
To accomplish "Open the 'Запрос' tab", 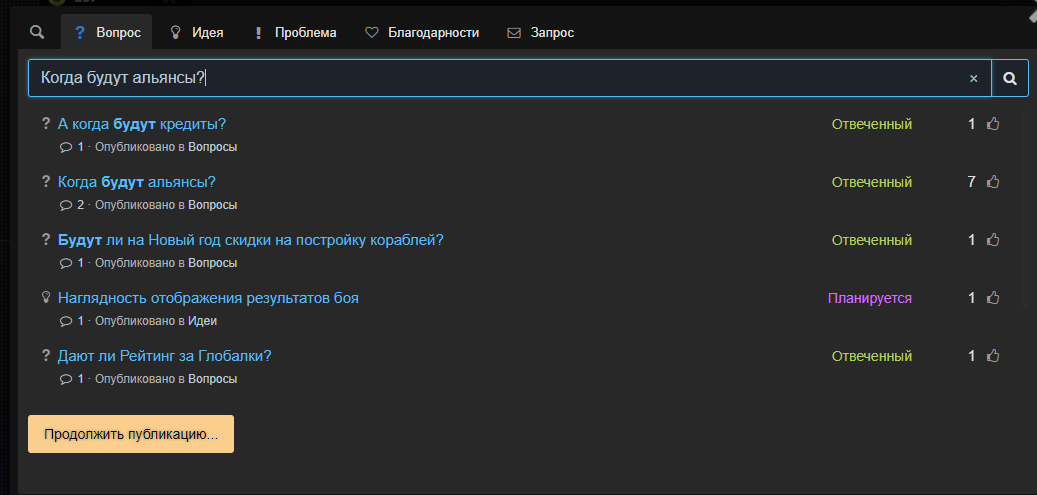I will 540,33.
